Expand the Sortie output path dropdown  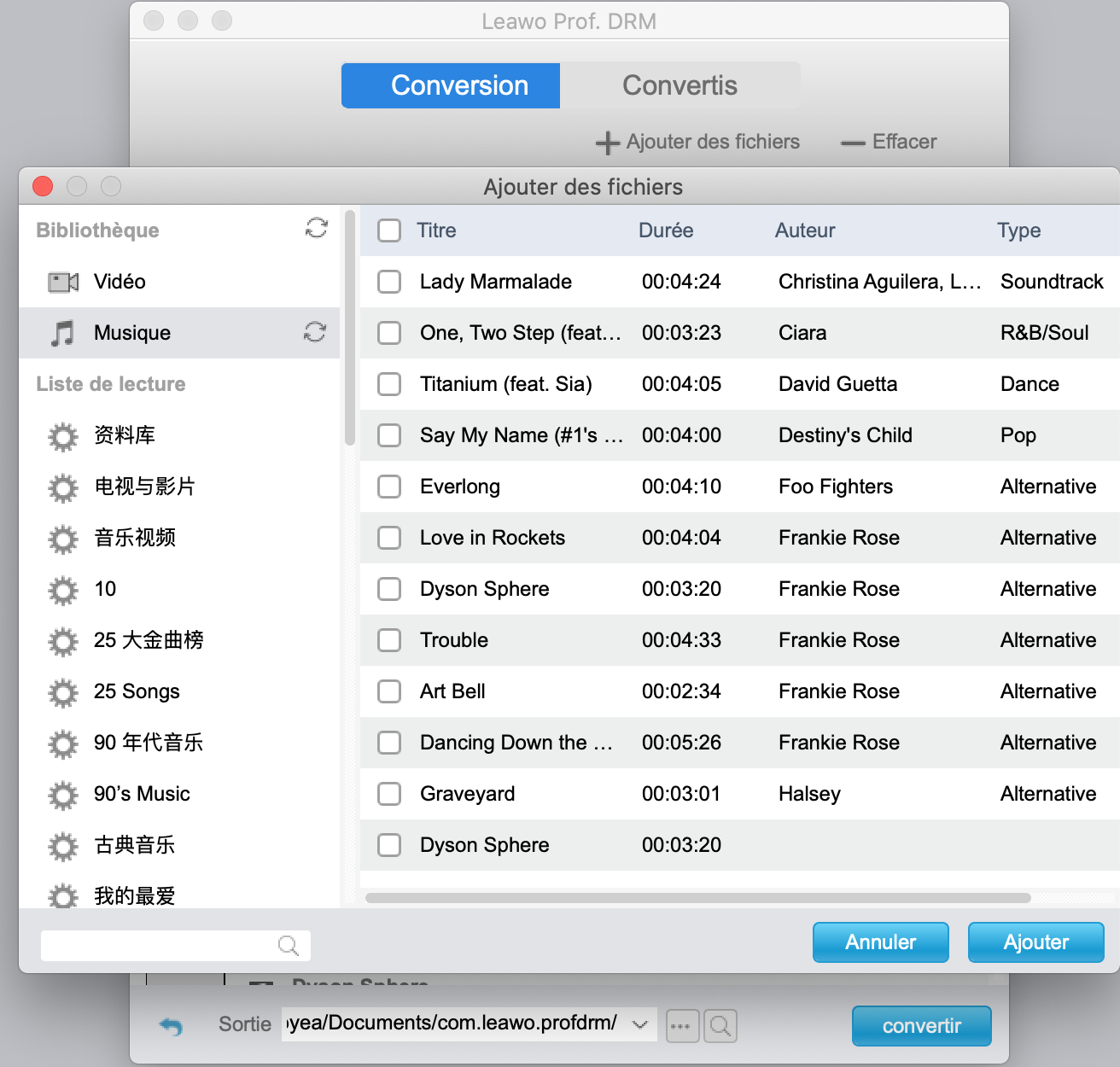click(x=639, y=1024)
